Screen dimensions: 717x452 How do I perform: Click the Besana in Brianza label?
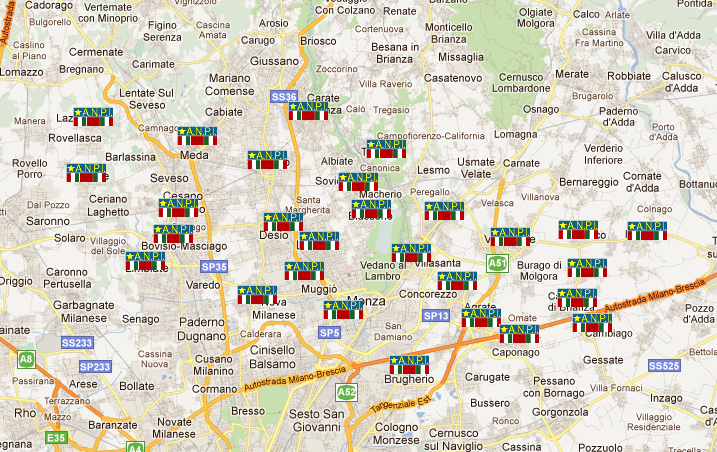(395, 53)
